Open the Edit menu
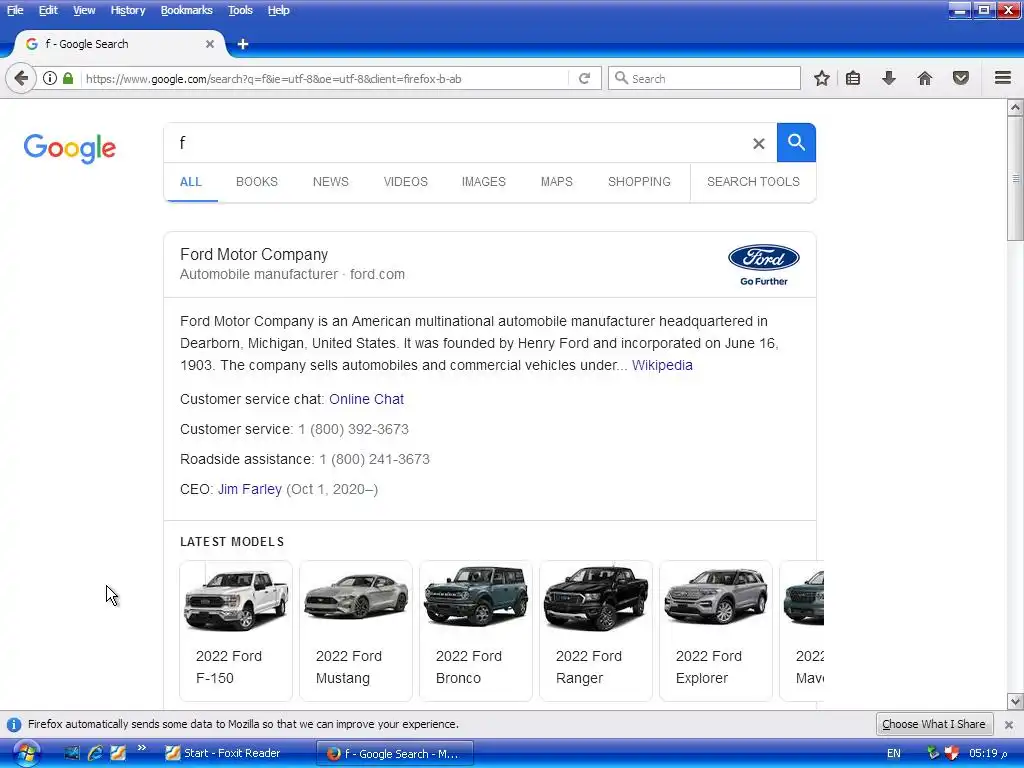 tap(48, 10)
